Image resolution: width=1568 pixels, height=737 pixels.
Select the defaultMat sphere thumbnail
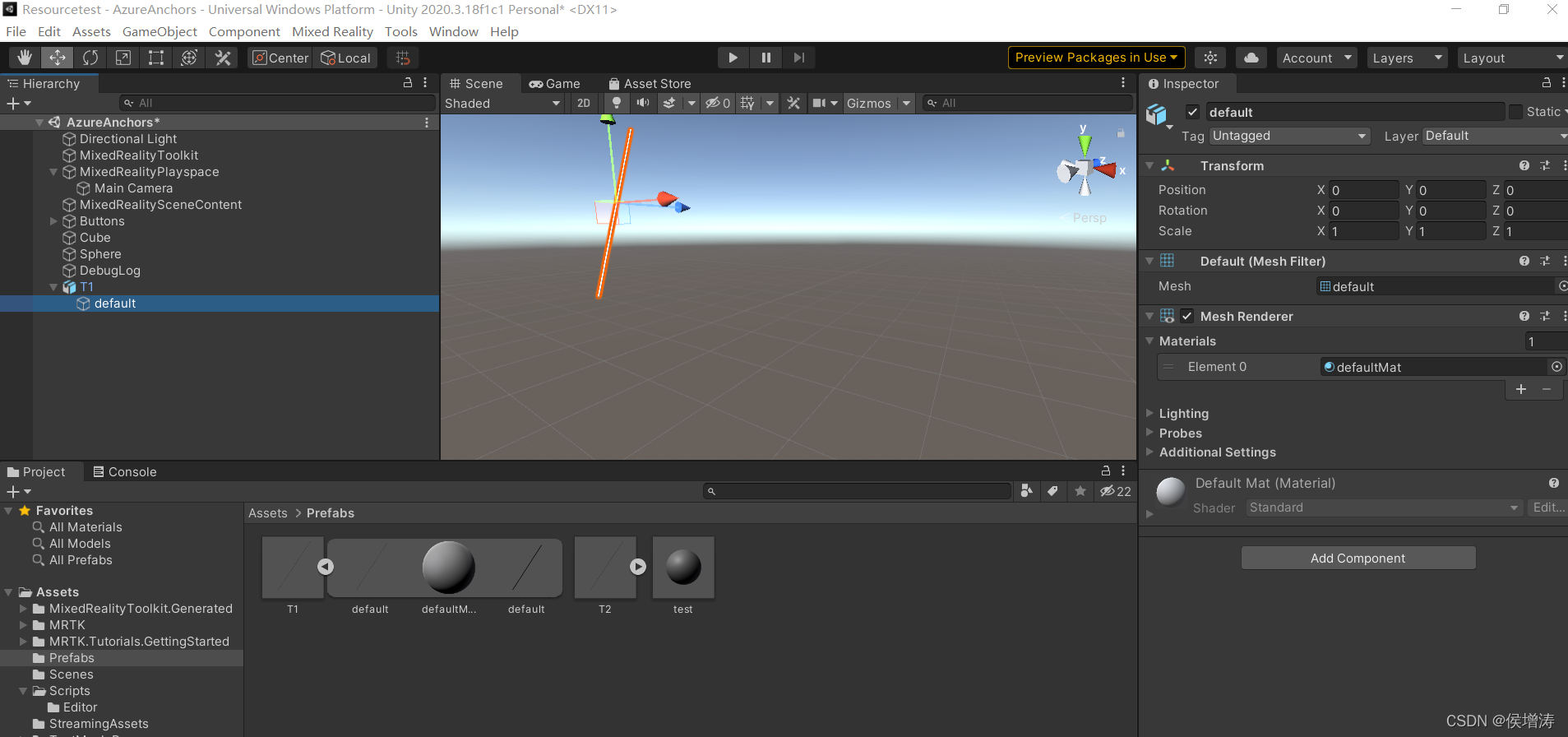(448, 568)
